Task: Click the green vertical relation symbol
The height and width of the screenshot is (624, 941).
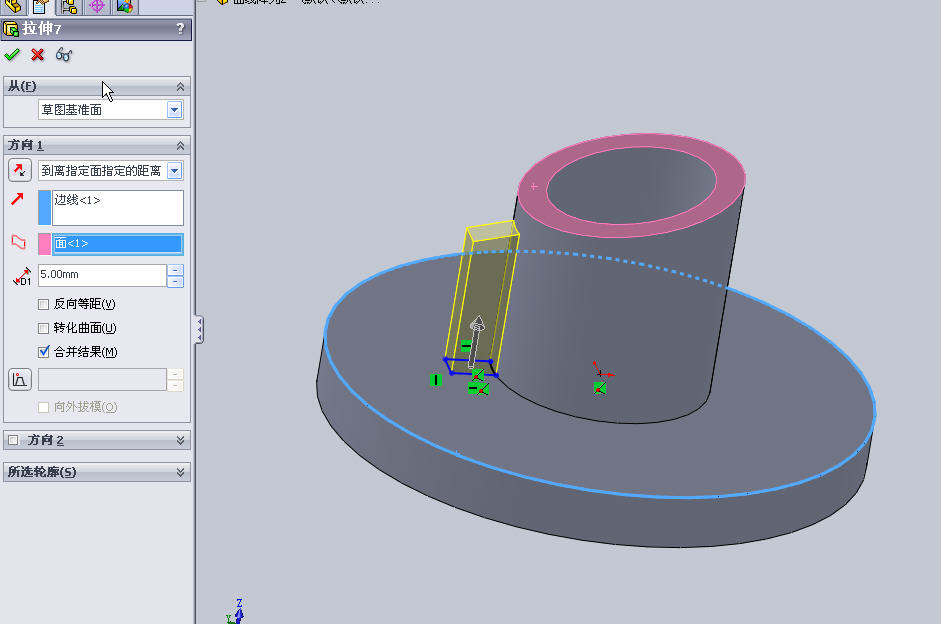Action: pos(436,379)
